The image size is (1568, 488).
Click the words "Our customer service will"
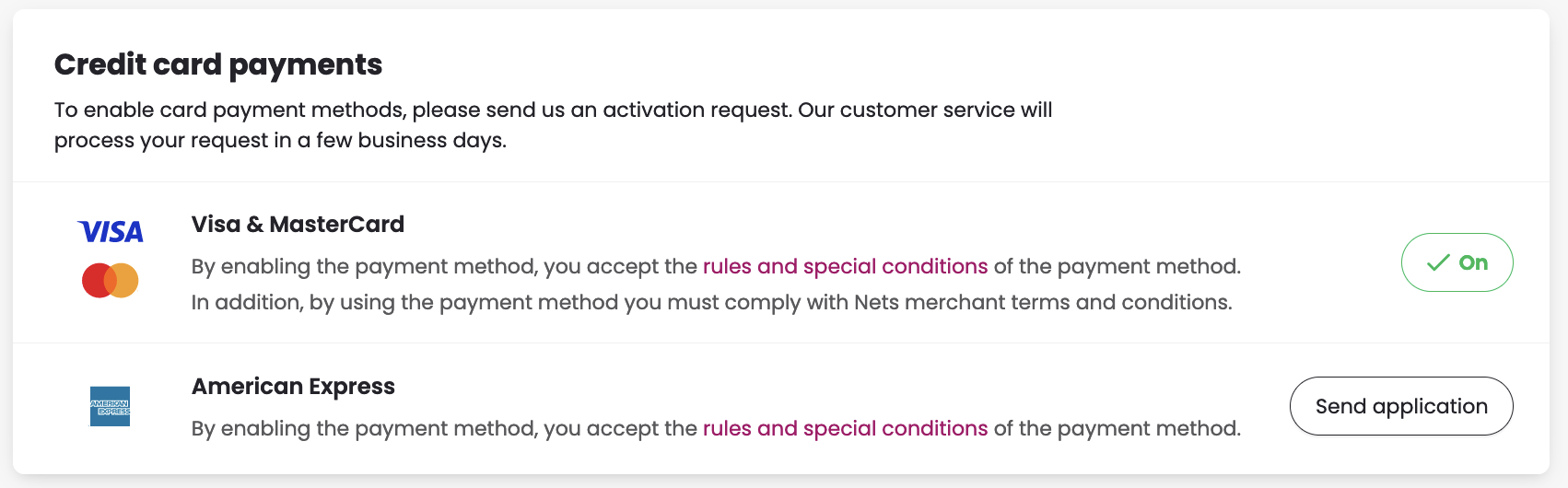coord(925,110)
